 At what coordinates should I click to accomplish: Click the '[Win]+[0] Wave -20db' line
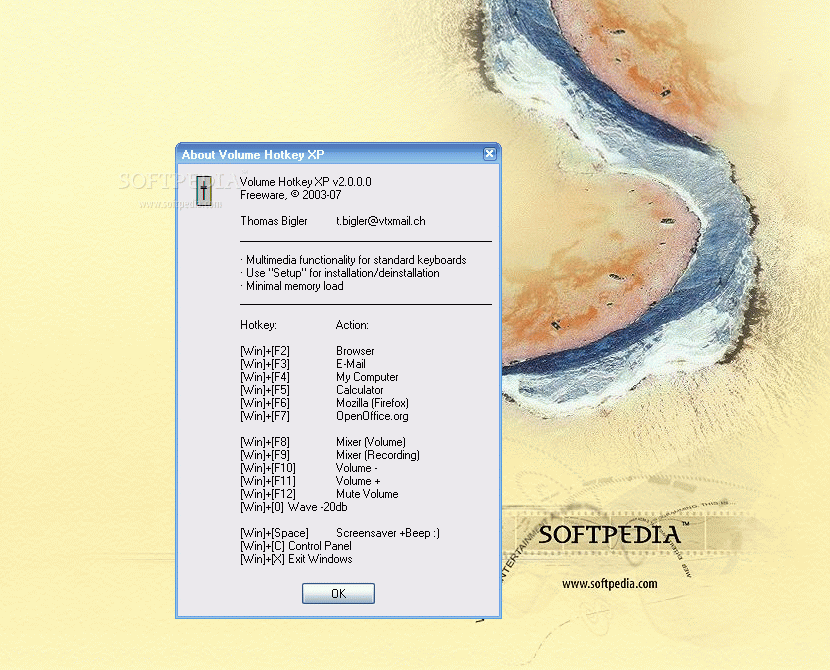click(294, 507)
